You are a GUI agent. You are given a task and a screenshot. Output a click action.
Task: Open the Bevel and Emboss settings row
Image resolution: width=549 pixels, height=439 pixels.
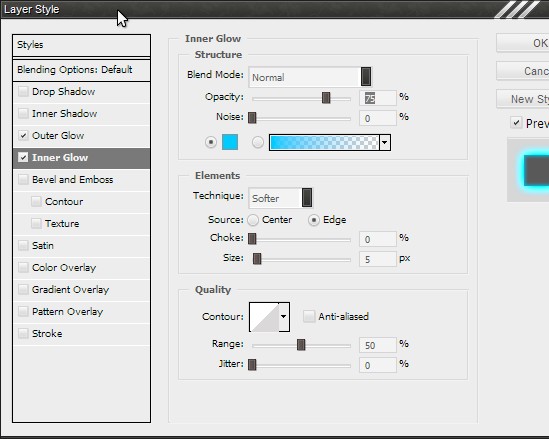(81, 180)
